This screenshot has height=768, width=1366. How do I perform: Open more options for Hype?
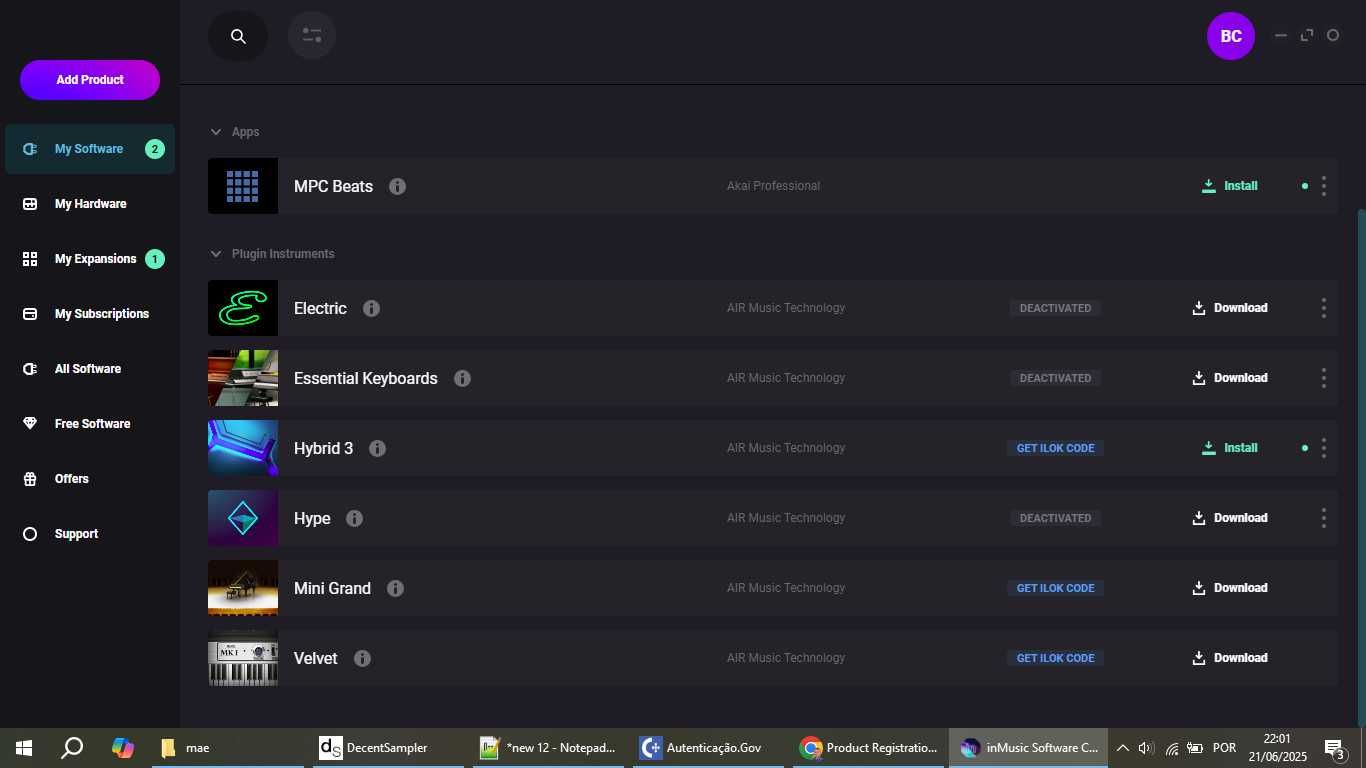[x=1324, y=518]
